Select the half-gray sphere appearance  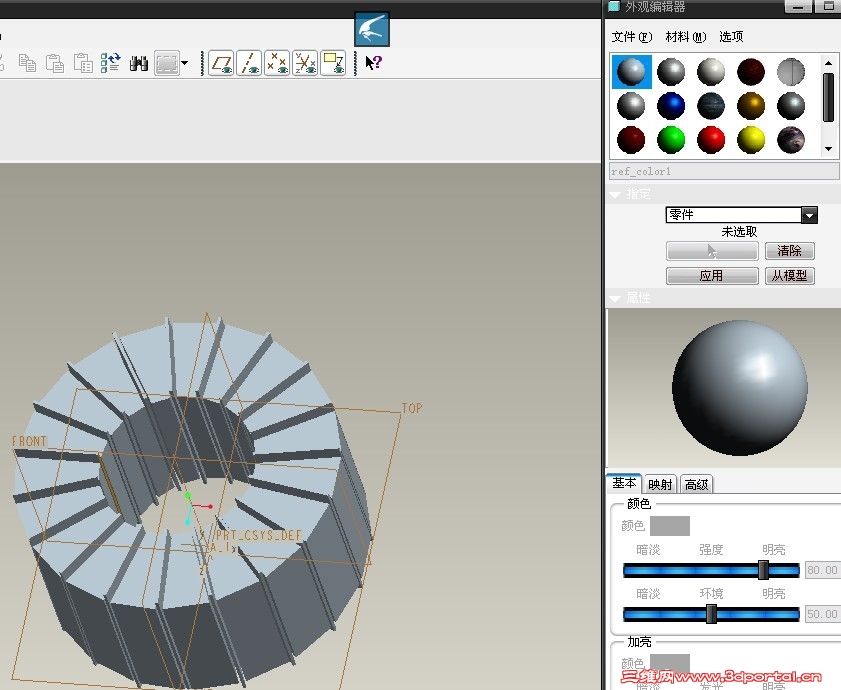click(791, 72)
